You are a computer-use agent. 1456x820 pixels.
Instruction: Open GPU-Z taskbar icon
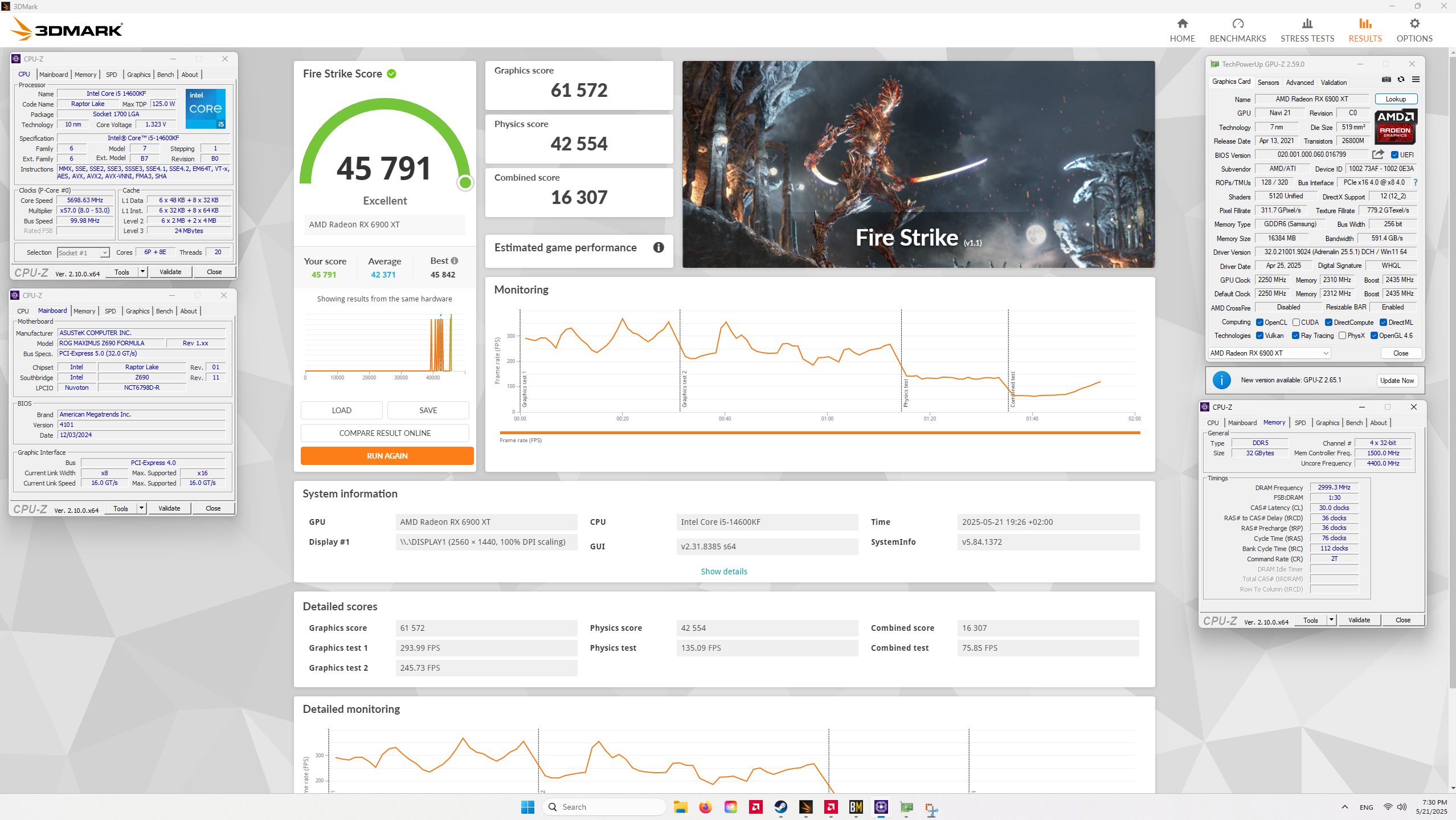click(x=906, y=807)
